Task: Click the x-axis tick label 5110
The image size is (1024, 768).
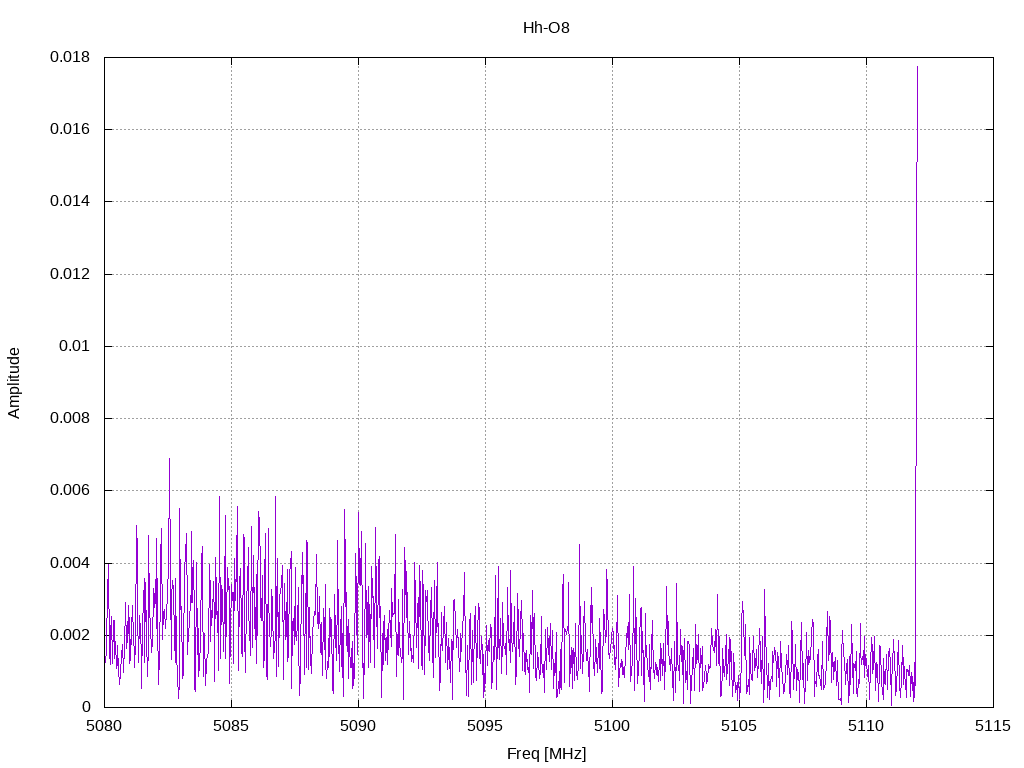Action: pyautogui.click(x=867, y=726)
